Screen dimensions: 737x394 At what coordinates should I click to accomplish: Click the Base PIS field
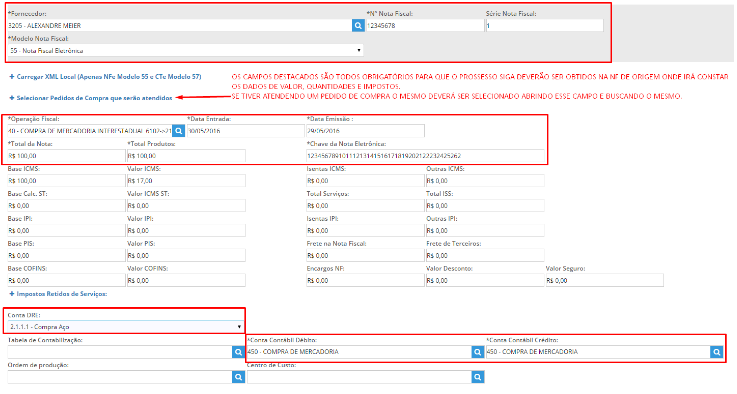[x=66, y=255]
